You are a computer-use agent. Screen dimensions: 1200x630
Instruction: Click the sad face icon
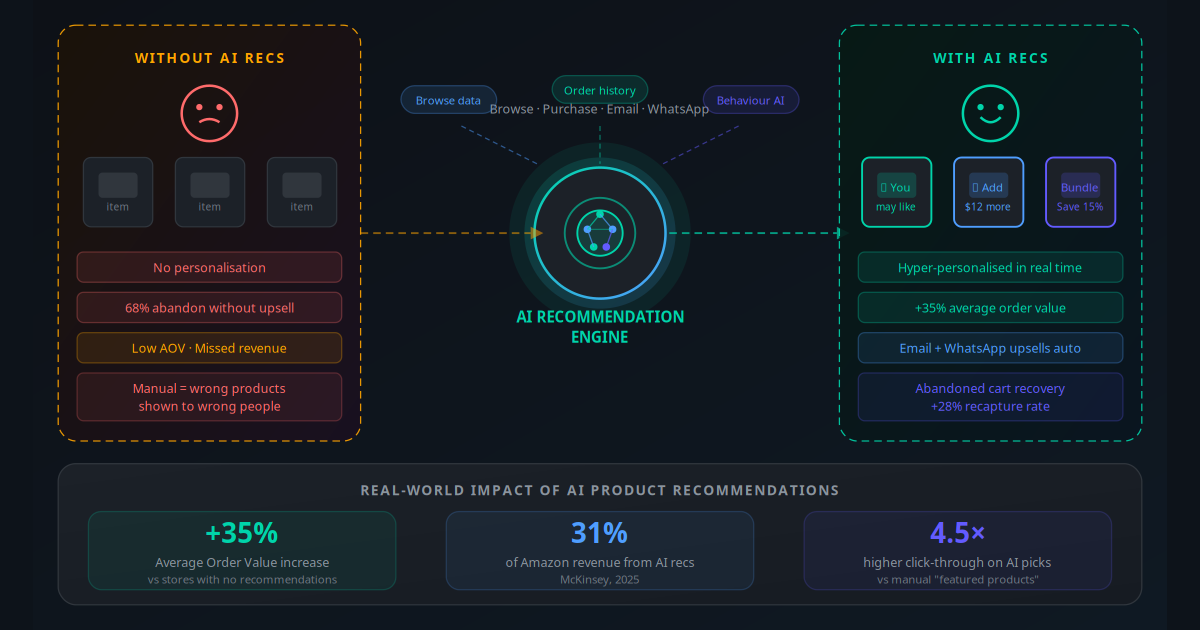point(209,112)
